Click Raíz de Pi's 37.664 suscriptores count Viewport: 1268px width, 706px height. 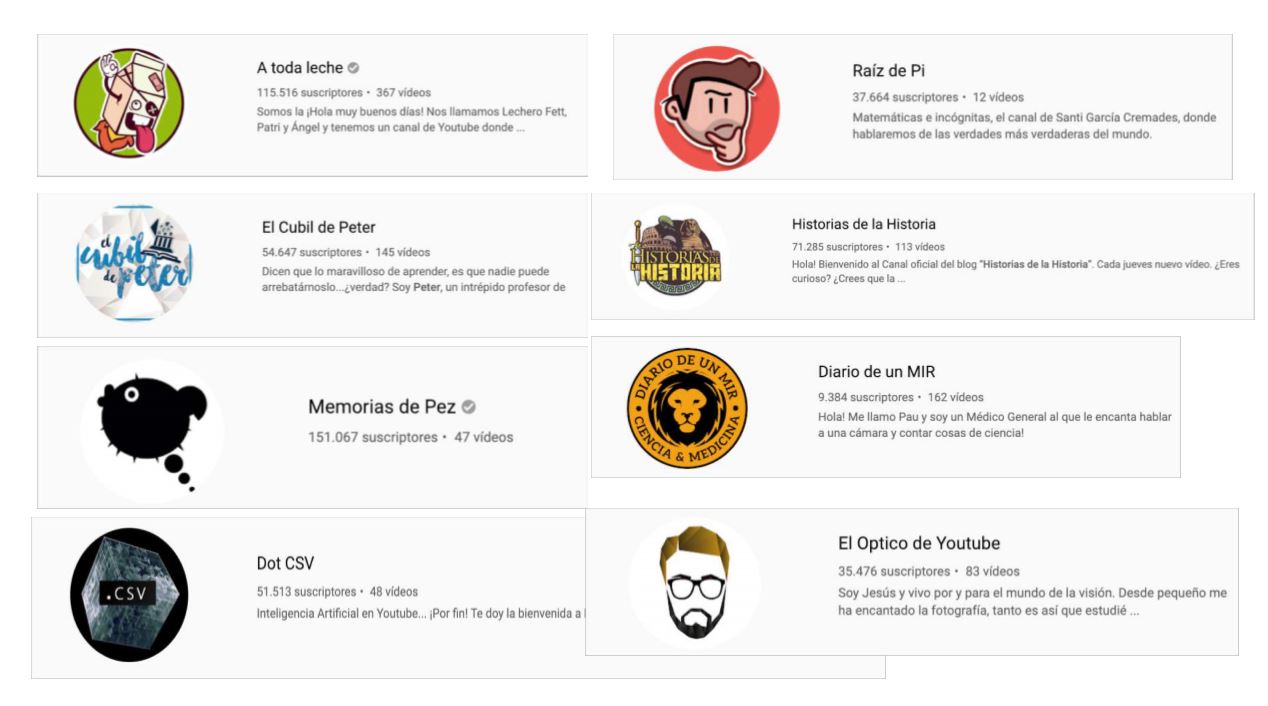[x=905, y=97]
